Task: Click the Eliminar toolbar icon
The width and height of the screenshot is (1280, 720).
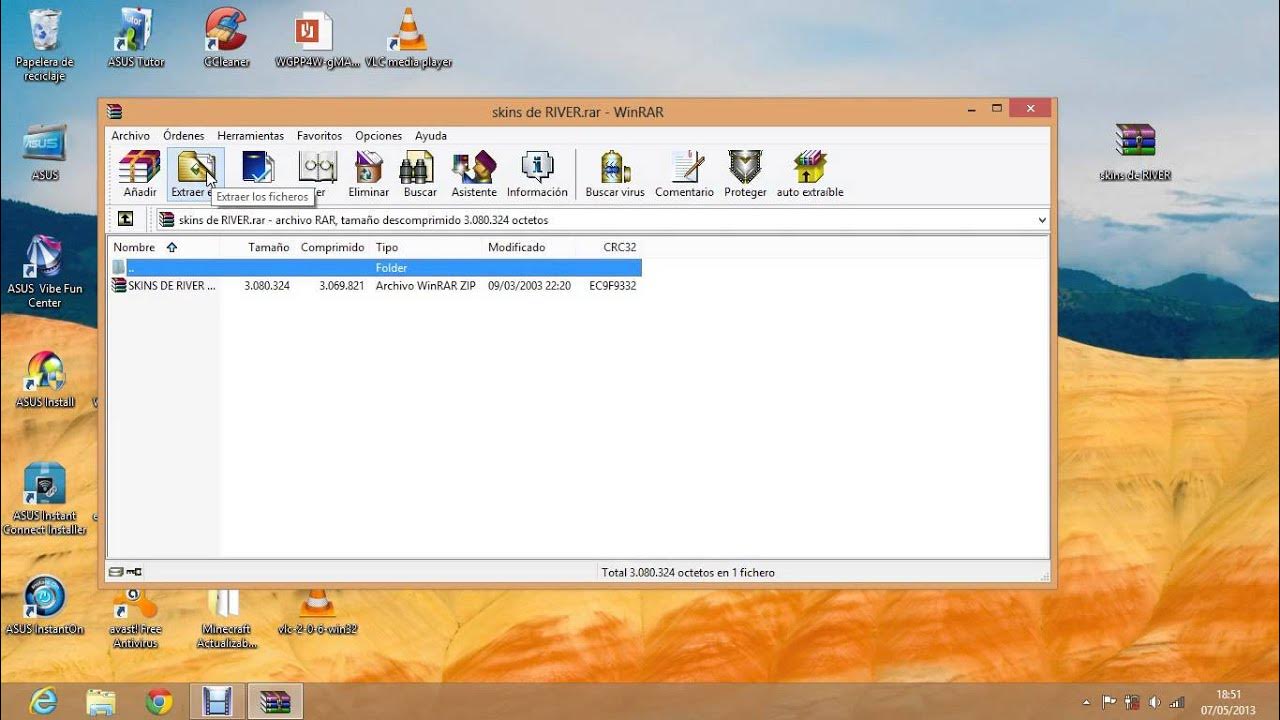Action: 368,170
